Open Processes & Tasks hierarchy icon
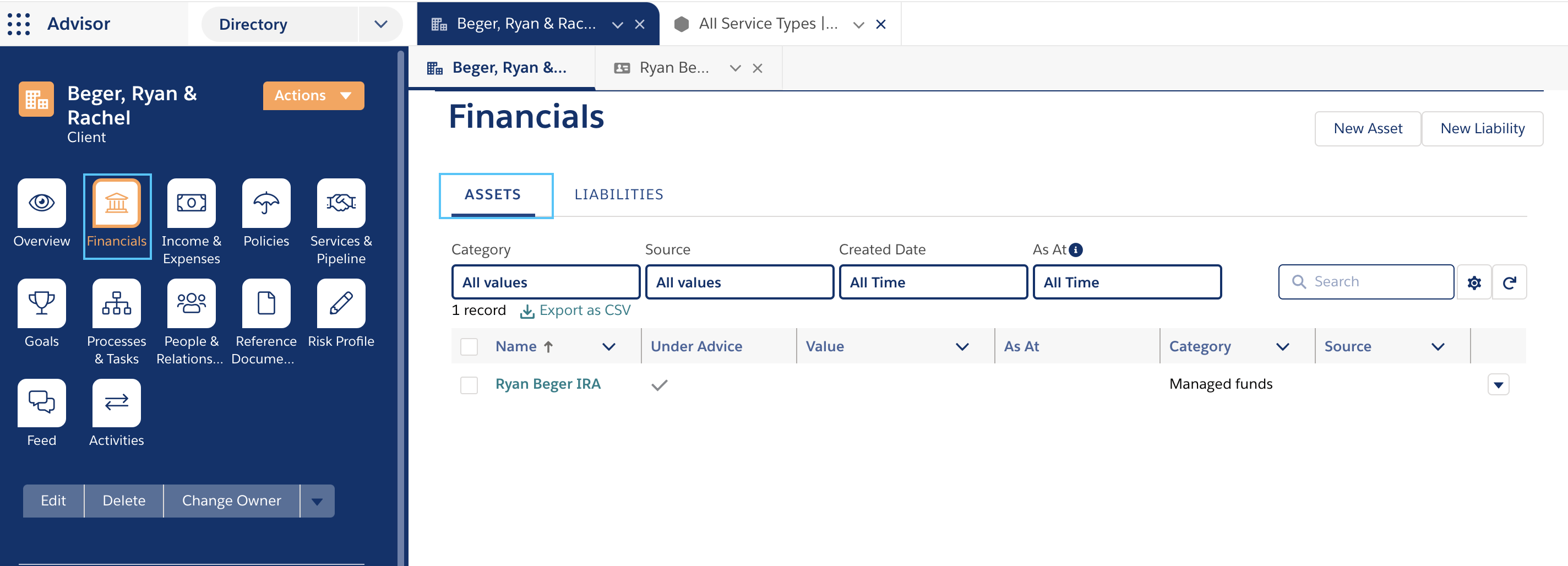The image size is (1568, 566). 116,303
